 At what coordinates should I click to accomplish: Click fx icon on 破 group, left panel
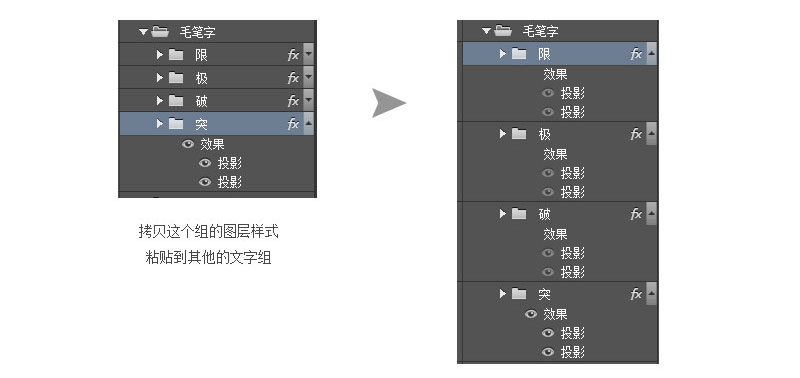pos(293,101)
